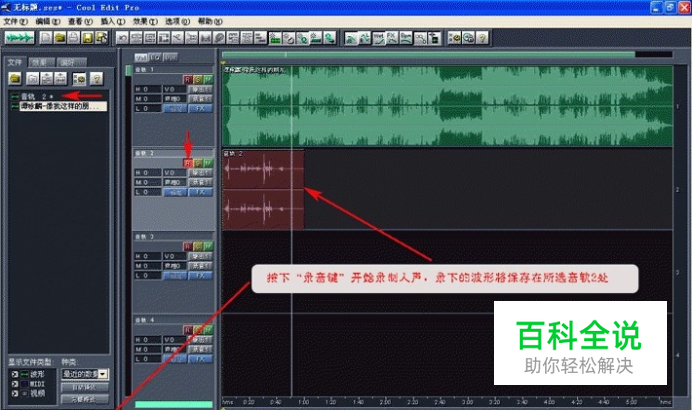Image resolution: width=692 pixels, height=410 pixels.
Task: Solo track 1 with the S button
Action: [198, 79]
